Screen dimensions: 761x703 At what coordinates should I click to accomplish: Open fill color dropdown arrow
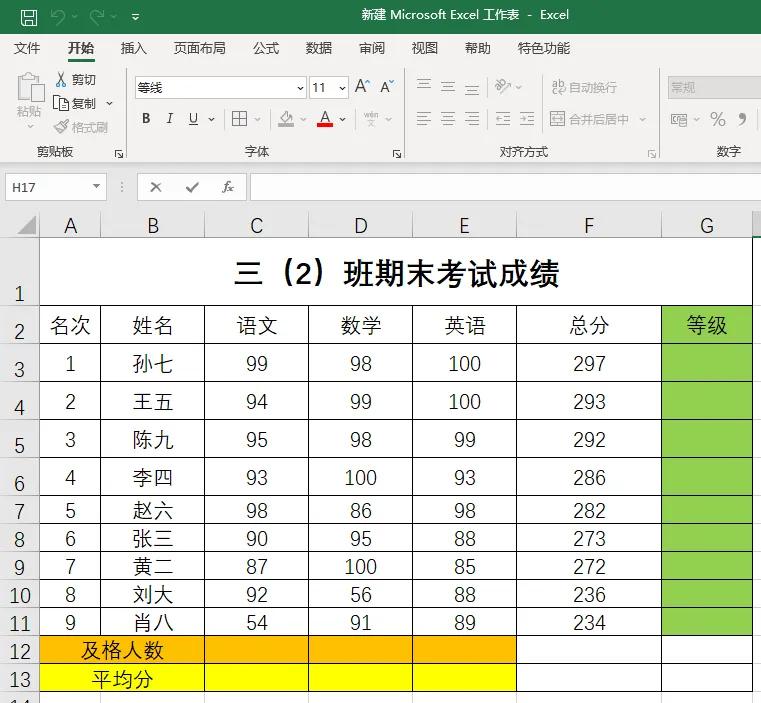[x=303, y=119]
